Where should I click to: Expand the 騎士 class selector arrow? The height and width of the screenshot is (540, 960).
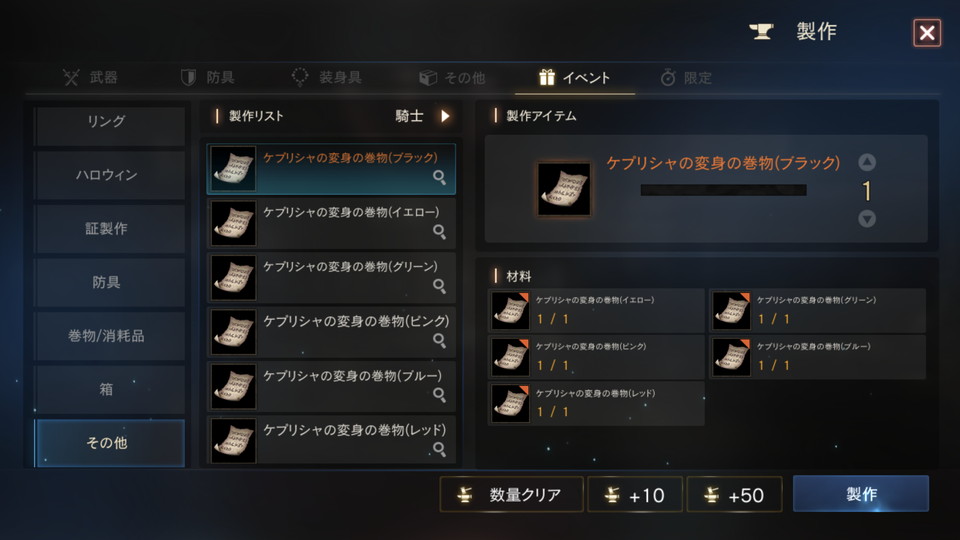tap(446, 116)
